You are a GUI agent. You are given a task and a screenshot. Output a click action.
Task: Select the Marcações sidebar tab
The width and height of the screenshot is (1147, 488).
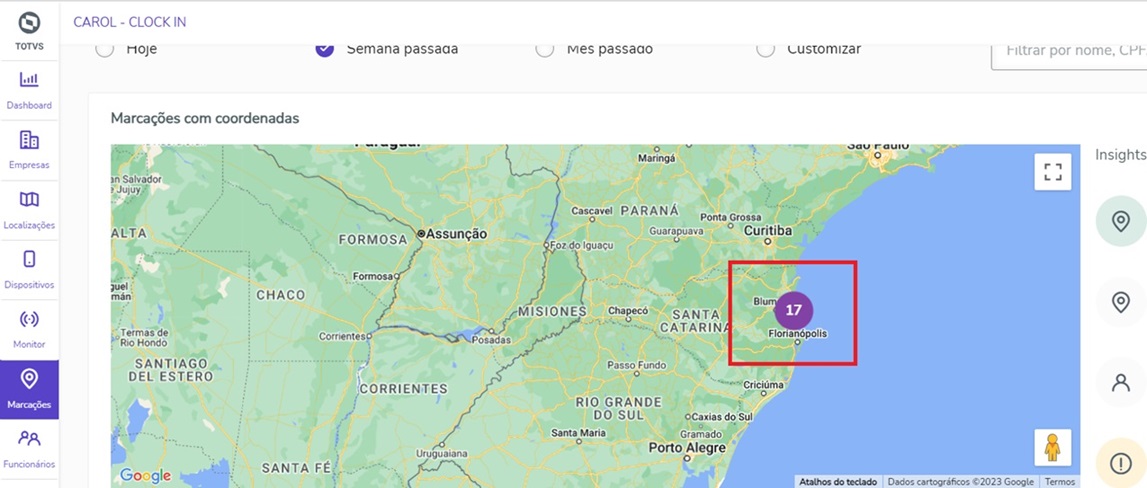(x=29, y=390)
